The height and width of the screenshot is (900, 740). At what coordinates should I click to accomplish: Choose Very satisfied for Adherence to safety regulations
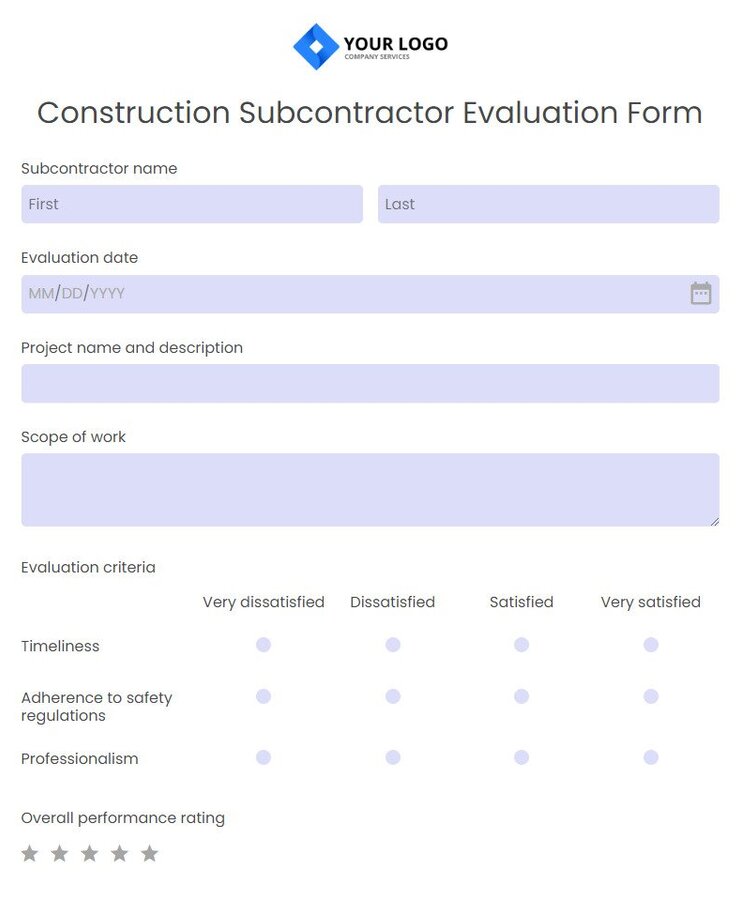pyautogui.click(x=651, y=696)
